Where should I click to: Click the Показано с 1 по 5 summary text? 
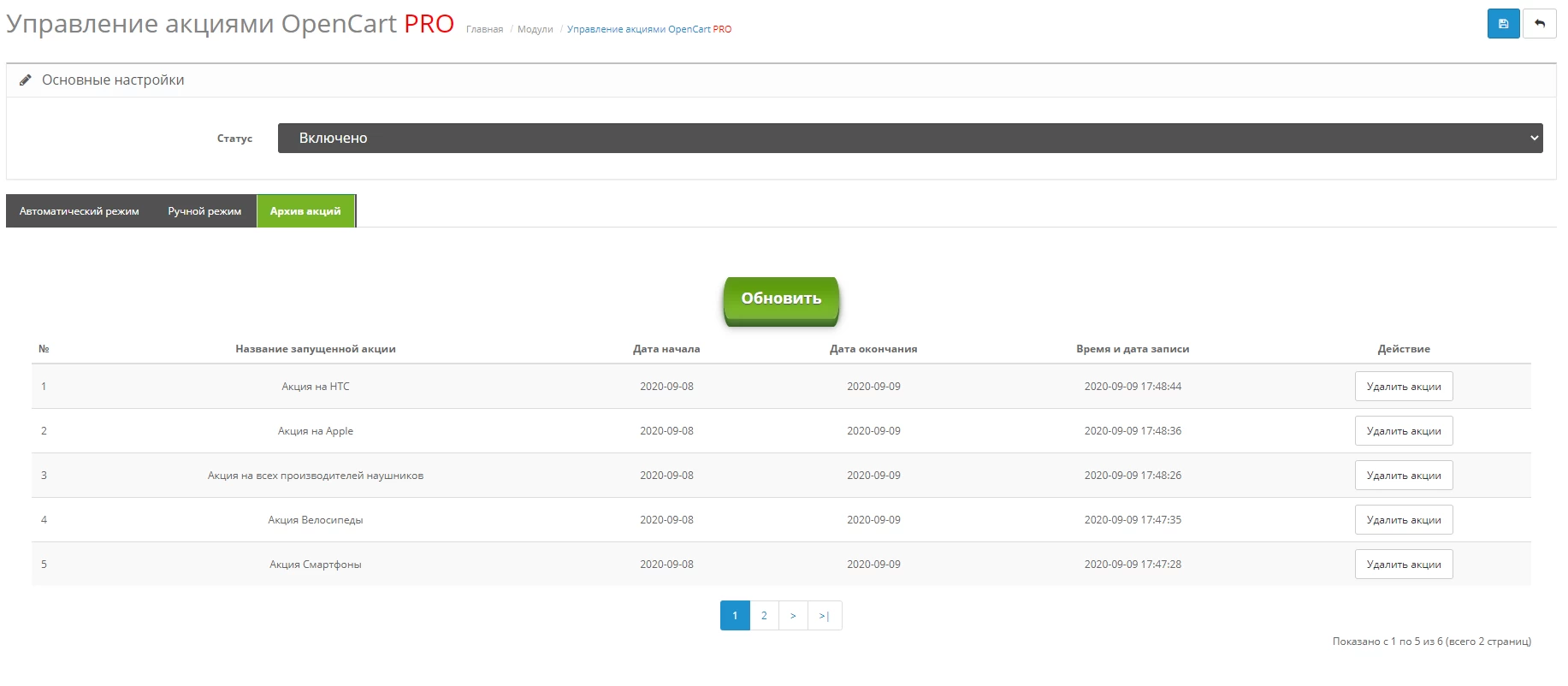coord(1432,642)
